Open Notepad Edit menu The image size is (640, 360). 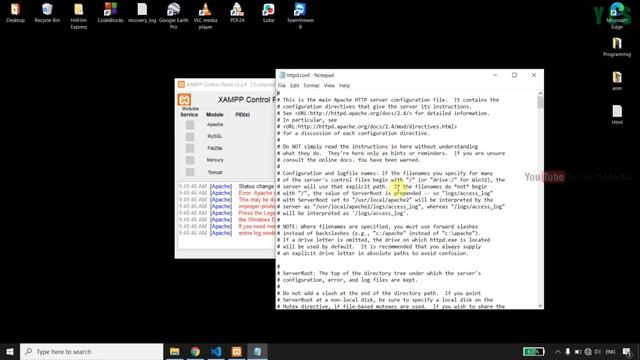tap(295, 85)
